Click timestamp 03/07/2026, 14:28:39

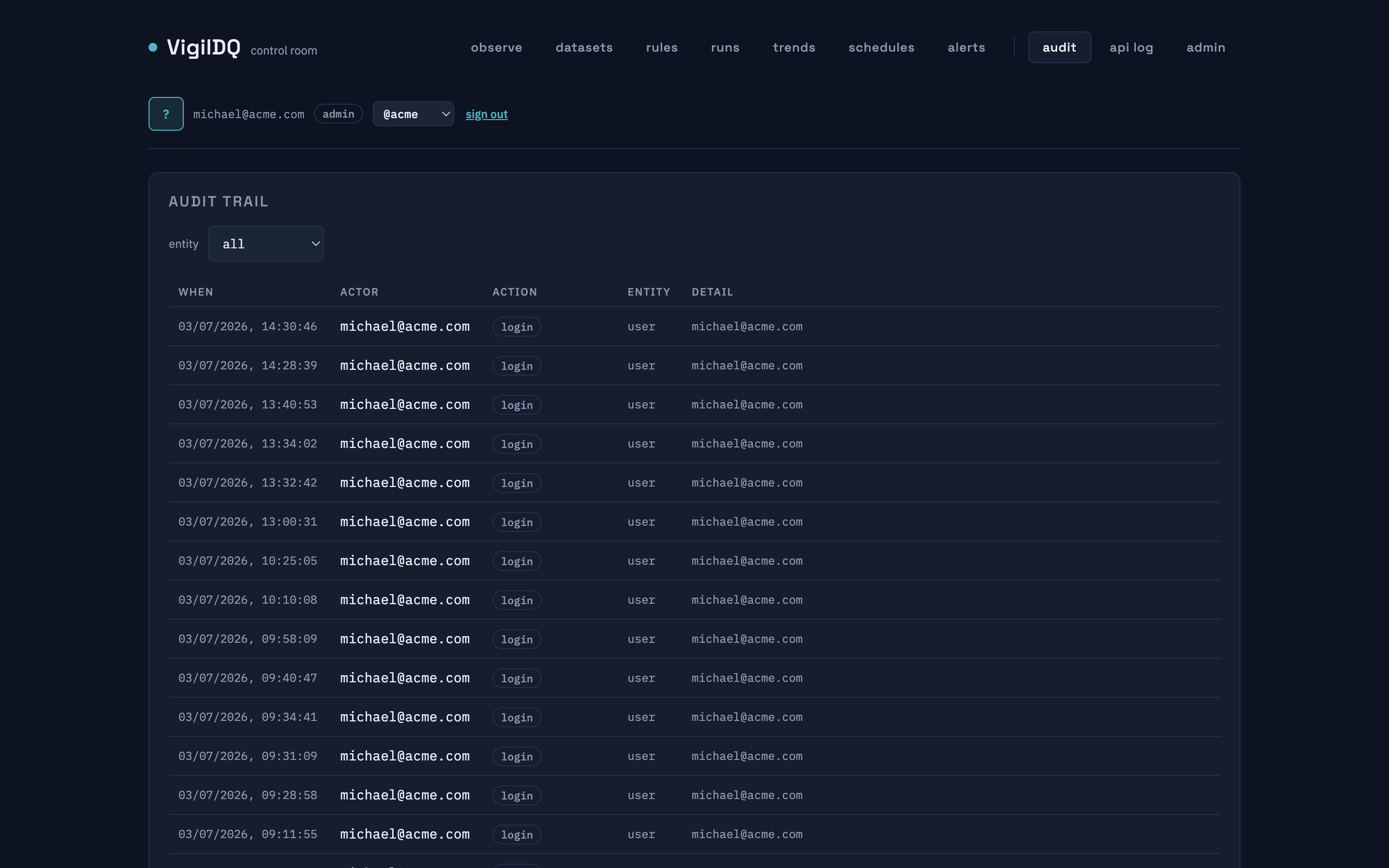[x=247, y=366]
